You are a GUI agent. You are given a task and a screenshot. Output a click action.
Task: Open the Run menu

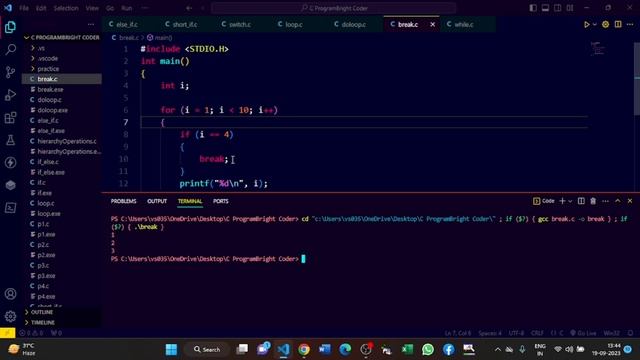[x=127, y=8]
